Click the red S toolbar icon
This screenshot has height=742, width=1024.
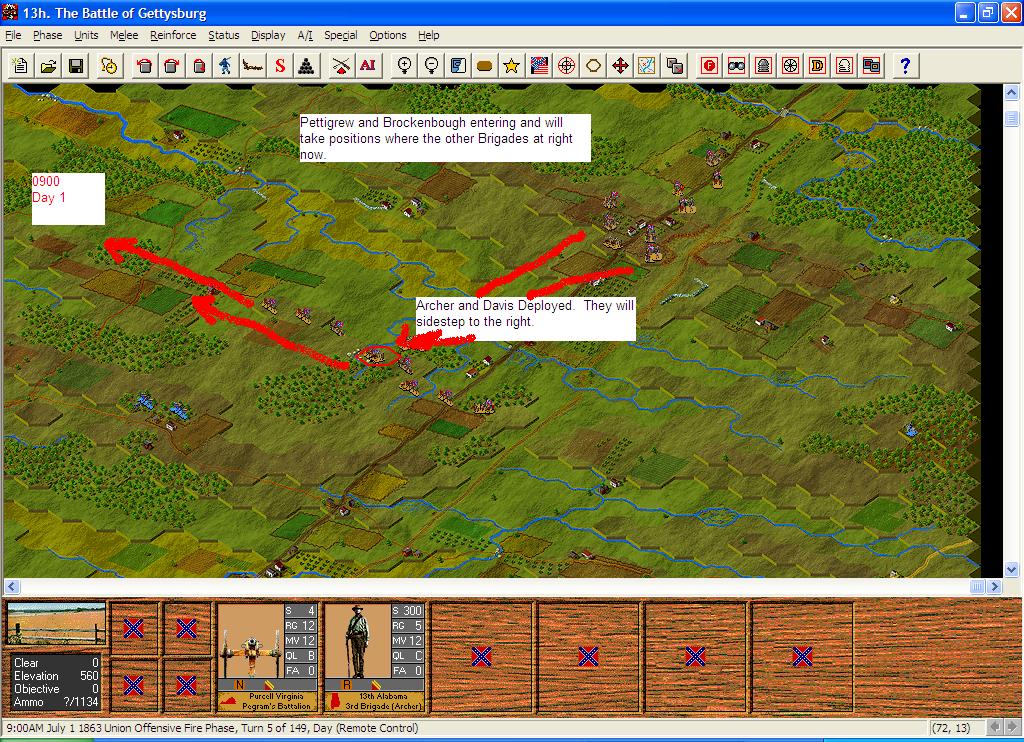[x=280, y=65]
